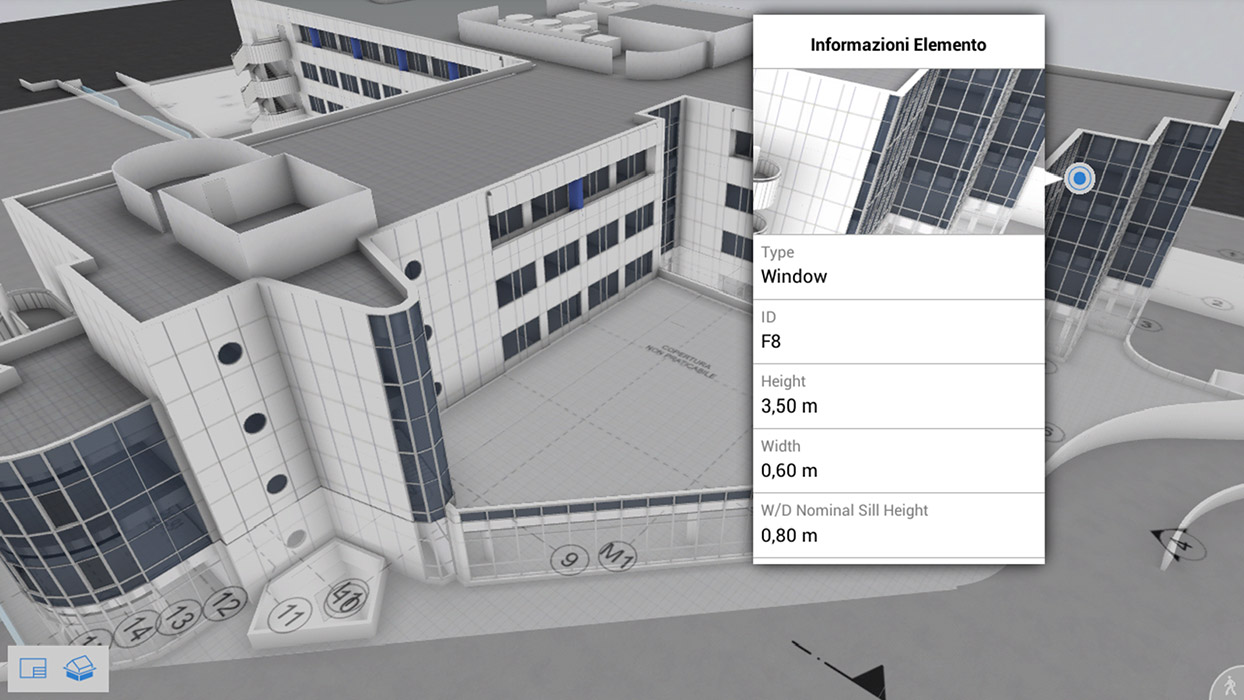This screenshot has height=700, width=1244.
Task: Select the W/D Nominal Sill Height row
Action: point(898,524)
